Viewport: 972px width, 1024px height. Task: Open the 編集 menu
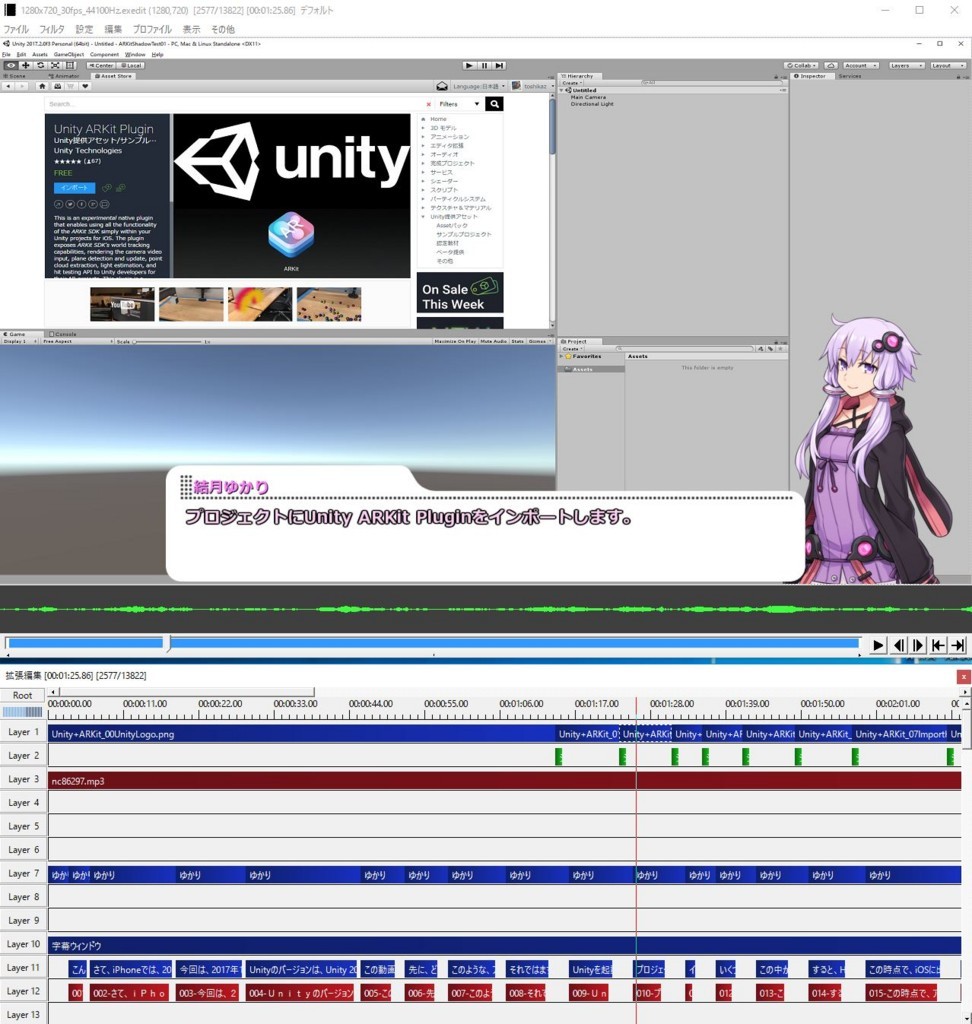(113, 29)
